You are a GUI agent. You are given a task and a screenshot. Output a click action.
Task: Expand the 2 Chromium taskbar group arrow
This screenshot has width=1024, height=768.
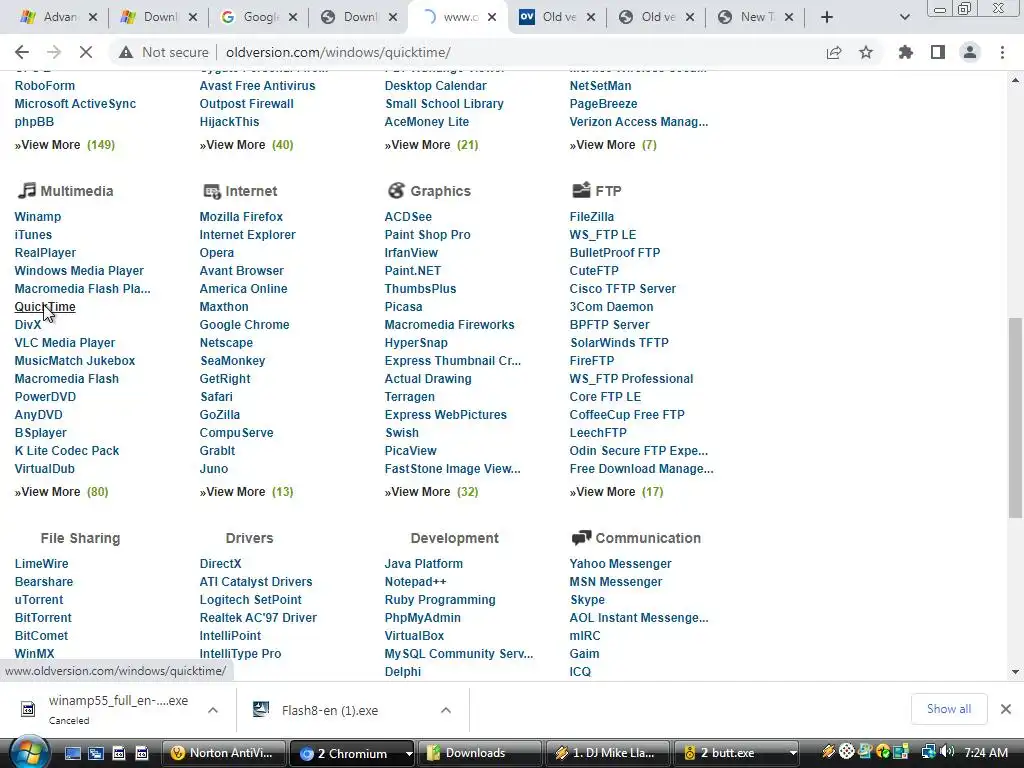click(x=409, y=754)
